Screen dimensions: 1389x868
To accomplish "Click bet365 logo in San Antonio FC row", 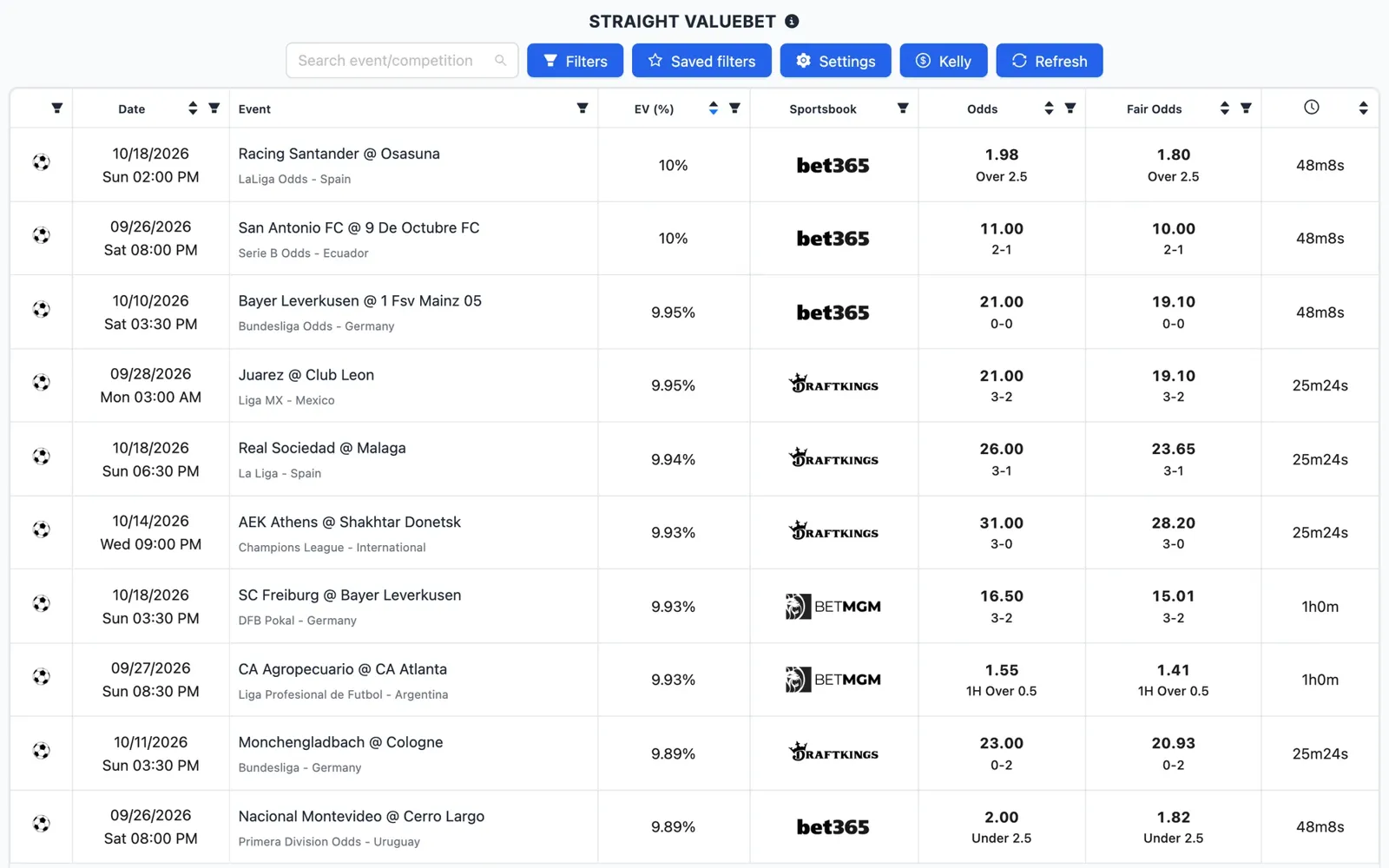I will [x=833, y=239].
